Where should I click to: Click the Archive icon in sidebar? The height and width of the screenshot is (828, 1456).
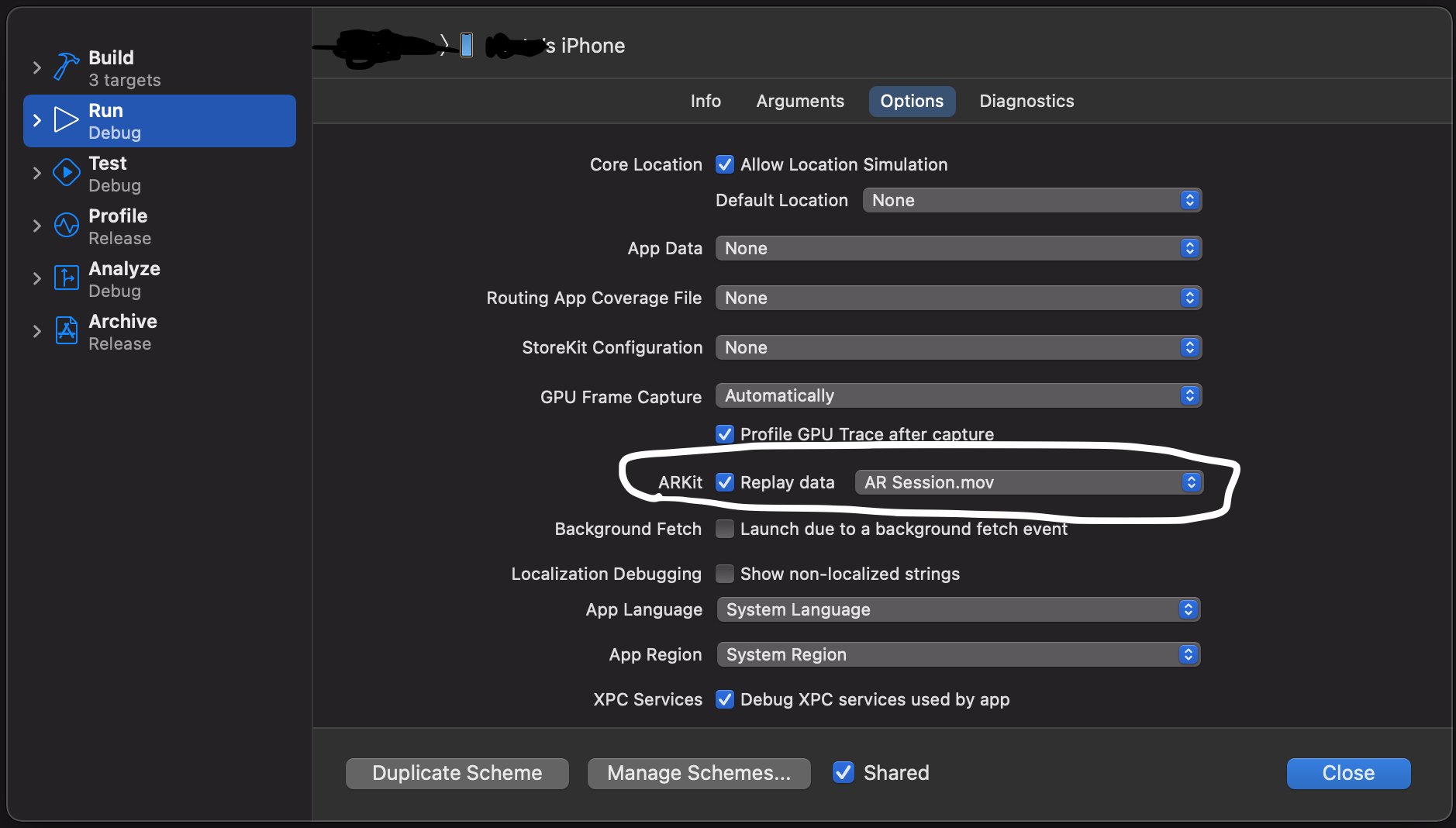(x=67, y=331)
